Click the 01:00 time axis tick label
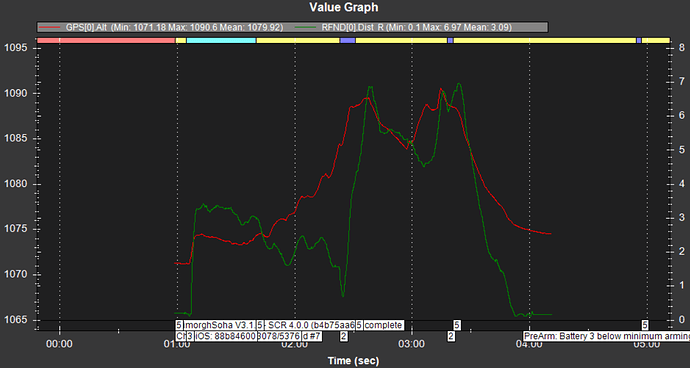Screen dimensions: 690x368 [x=177, y=344]
